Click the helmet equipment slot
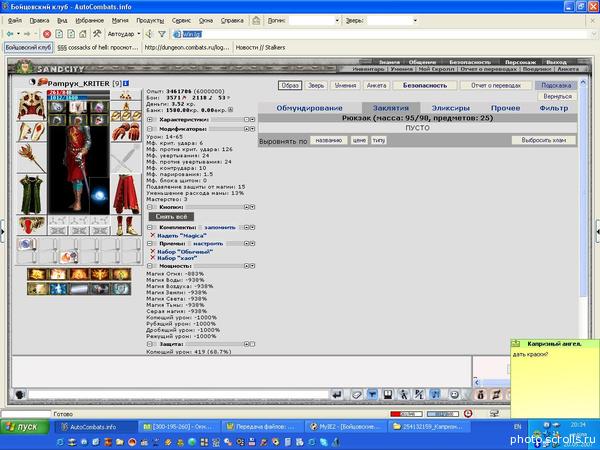Image resolution: width=600 pixels, height=450 pixels. click(x=31, y=105)
